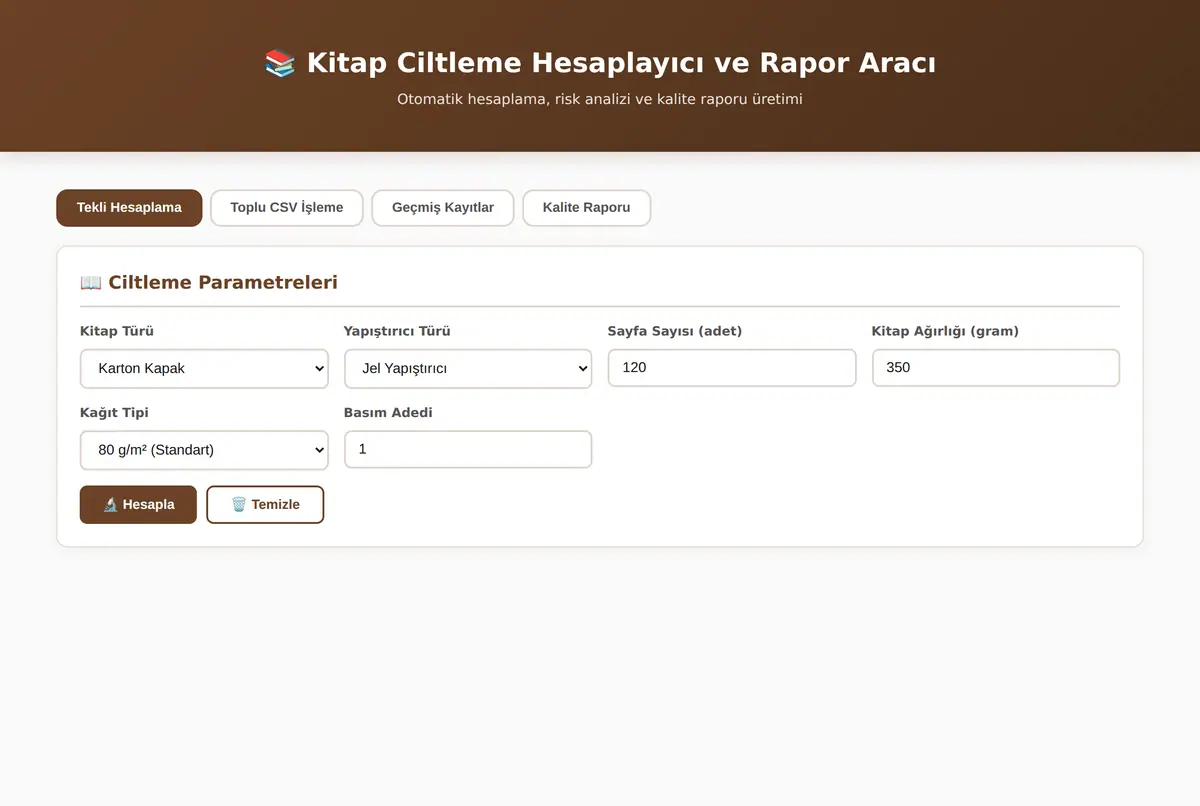The height and width of the screenshot is (806, 1200).
Task: Click the microscope icon on Hesapla button
Action: (110, 505)
